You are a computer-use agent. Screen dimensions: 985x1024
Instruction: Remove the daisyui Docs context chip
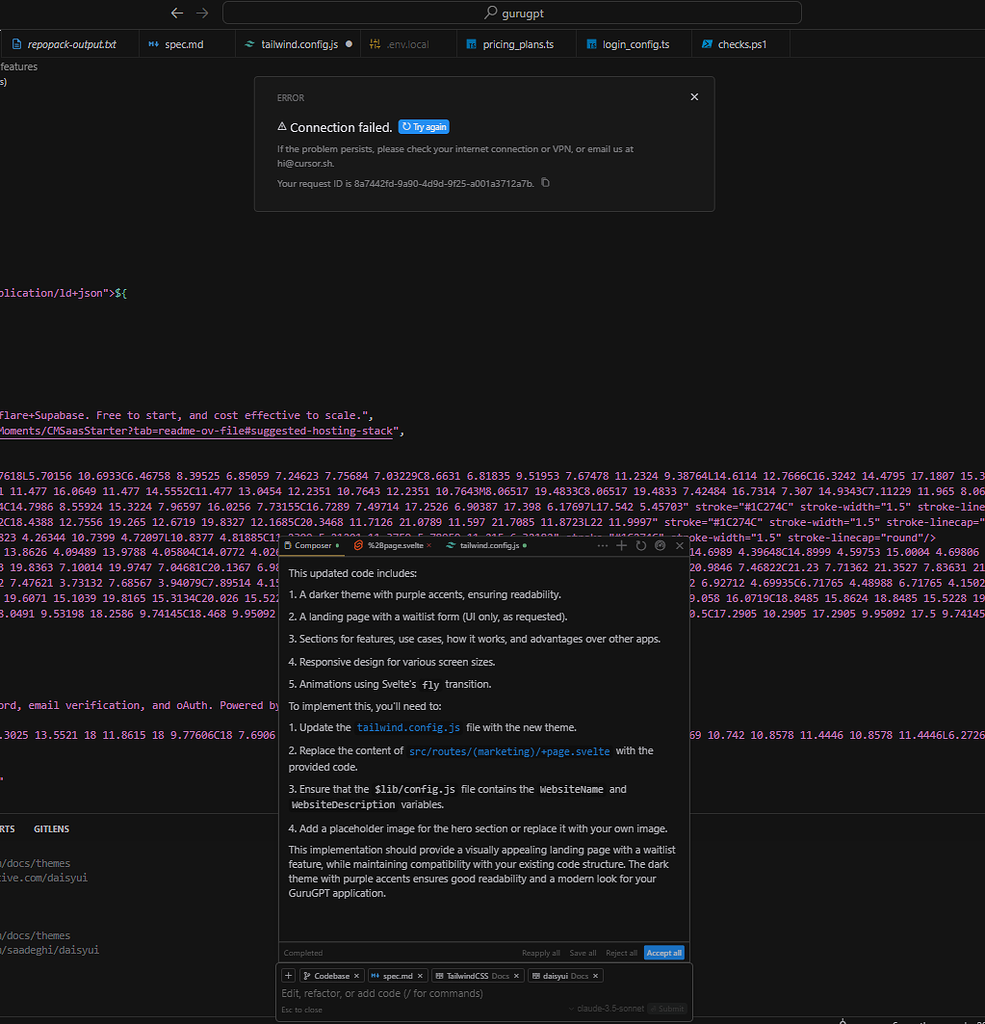(595, 975)
